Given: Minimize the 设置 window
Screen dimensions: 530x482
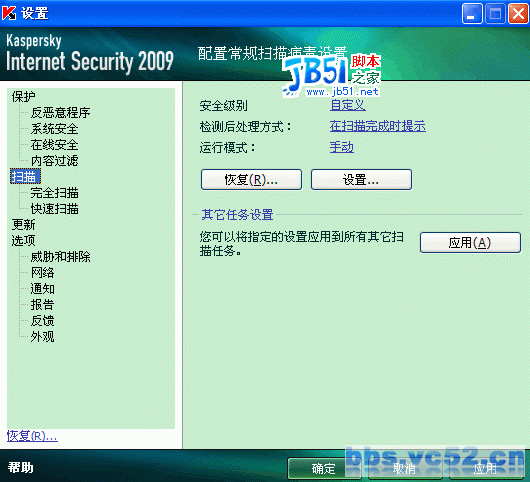Looking at the screenshot, I should click(472, 14).
